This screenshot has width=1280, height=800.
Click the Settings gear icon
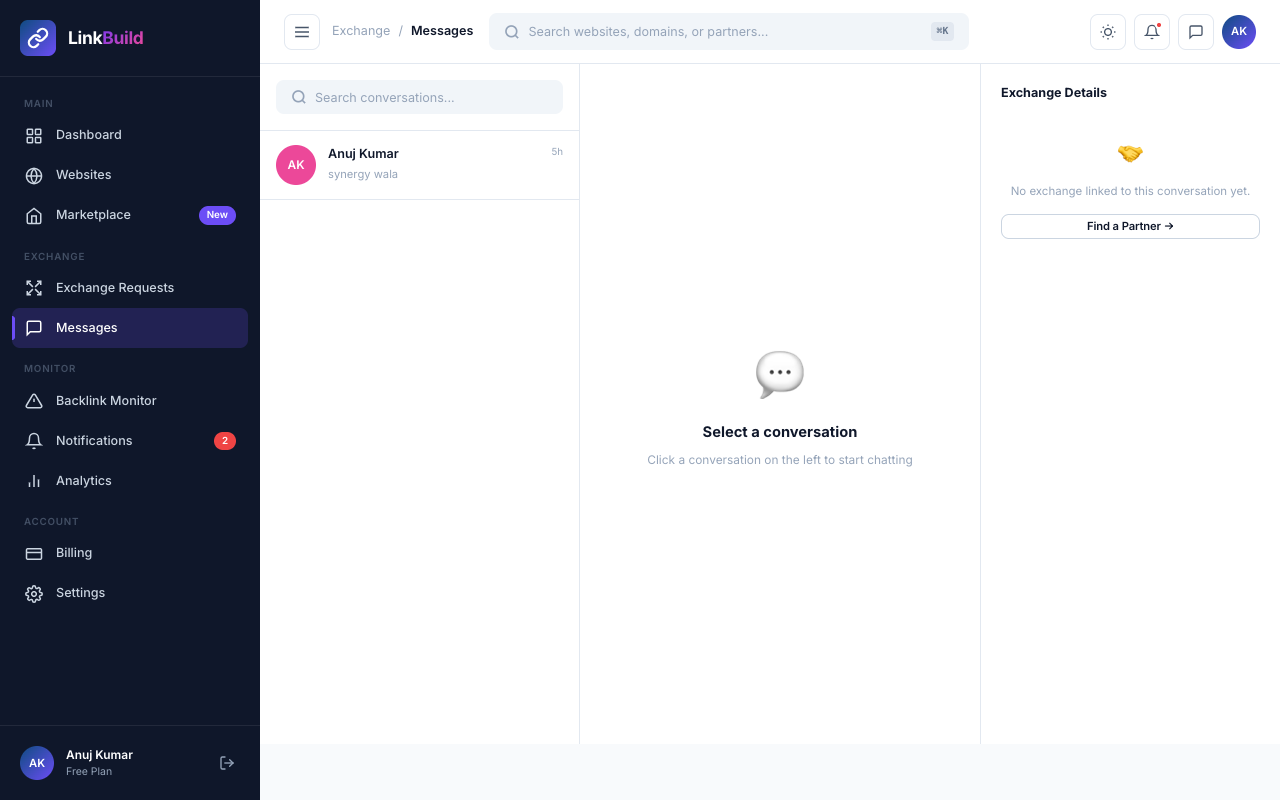(x=34, y=593)
